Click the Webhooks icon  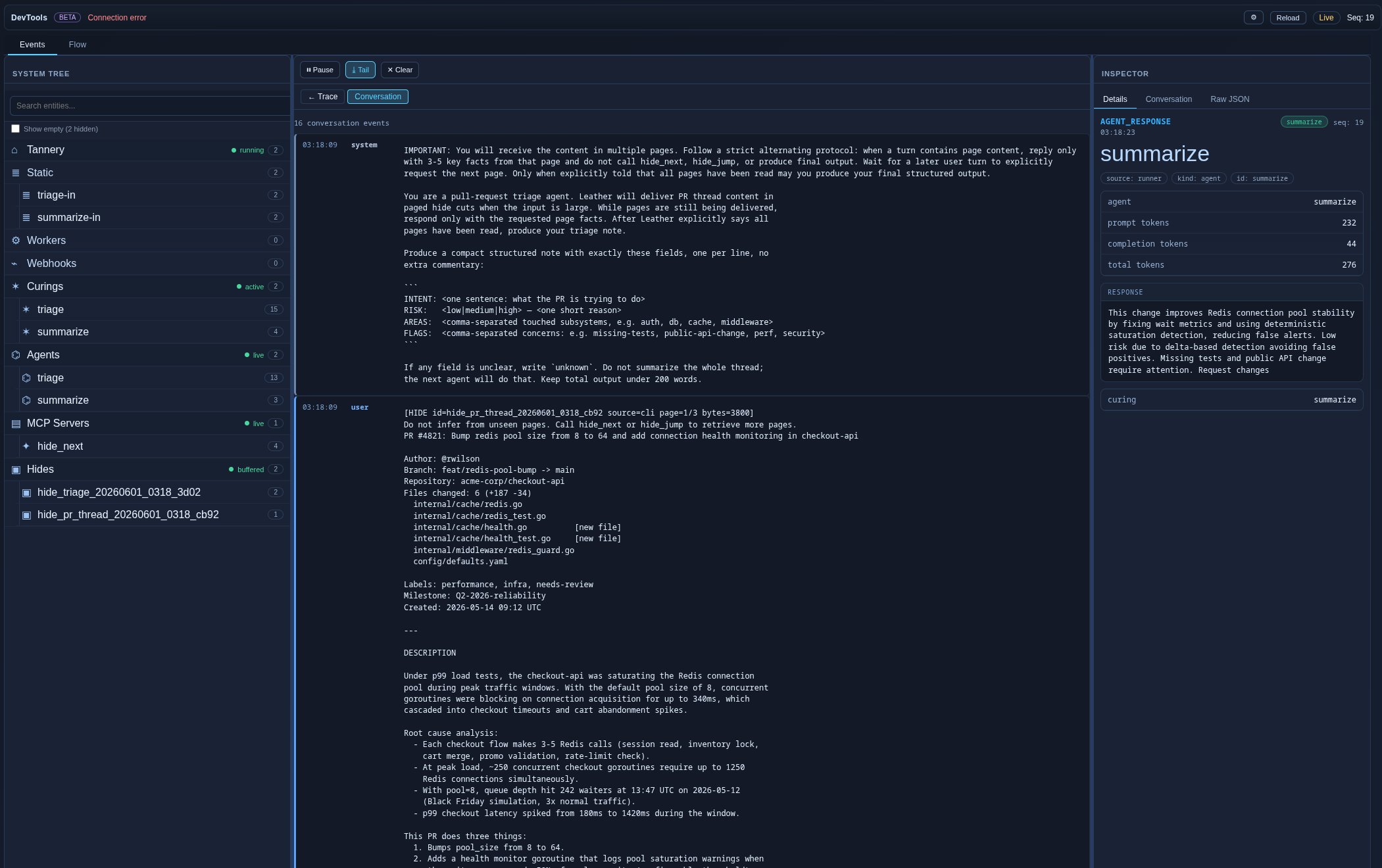pyautogui.click(x=14, y=264)
